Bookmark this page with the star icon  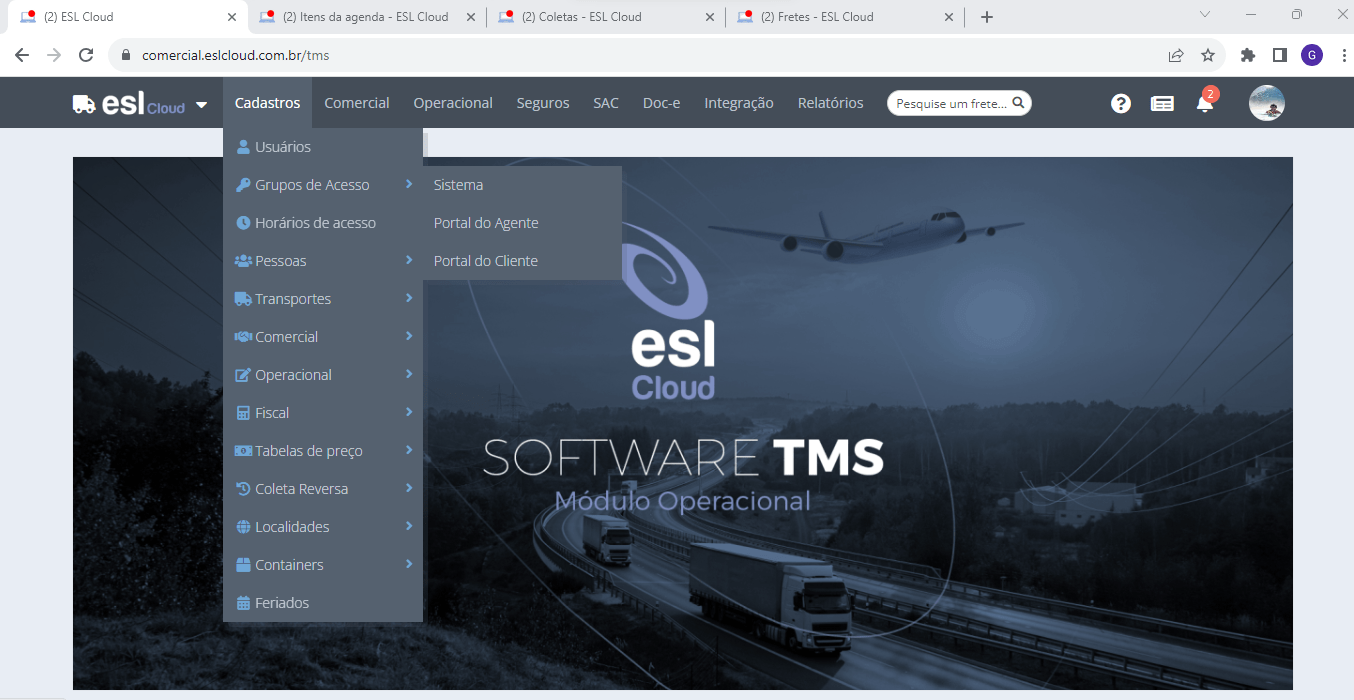pos(1208,55)
